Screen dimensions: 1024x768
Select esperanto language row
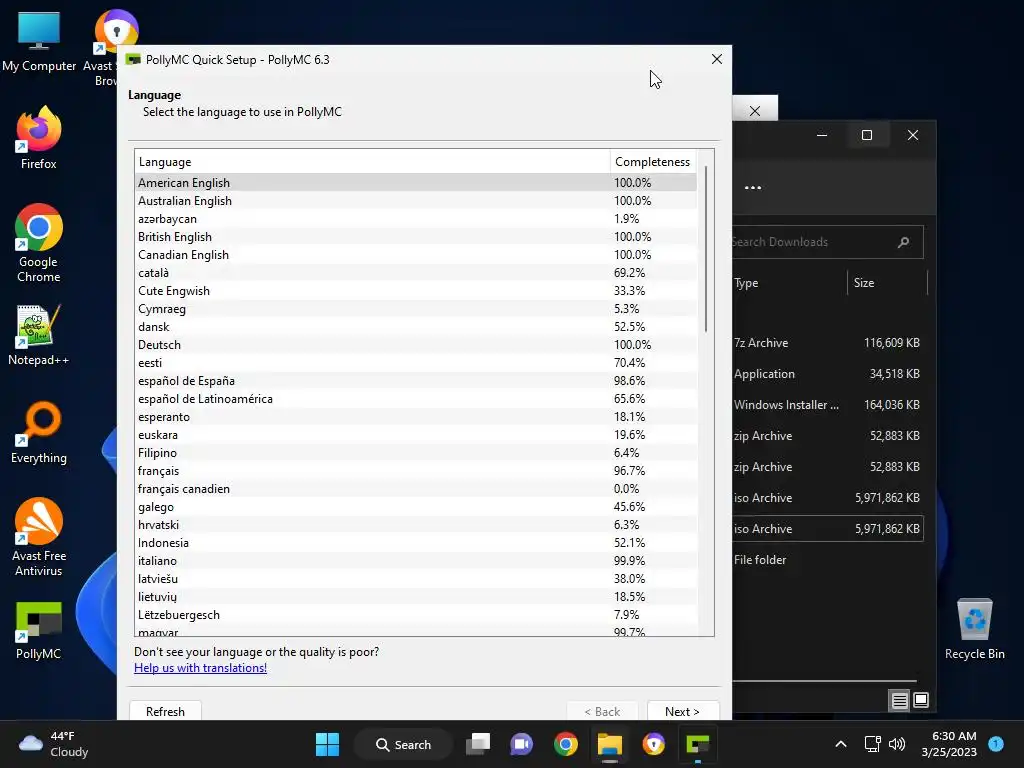(415, 417)
